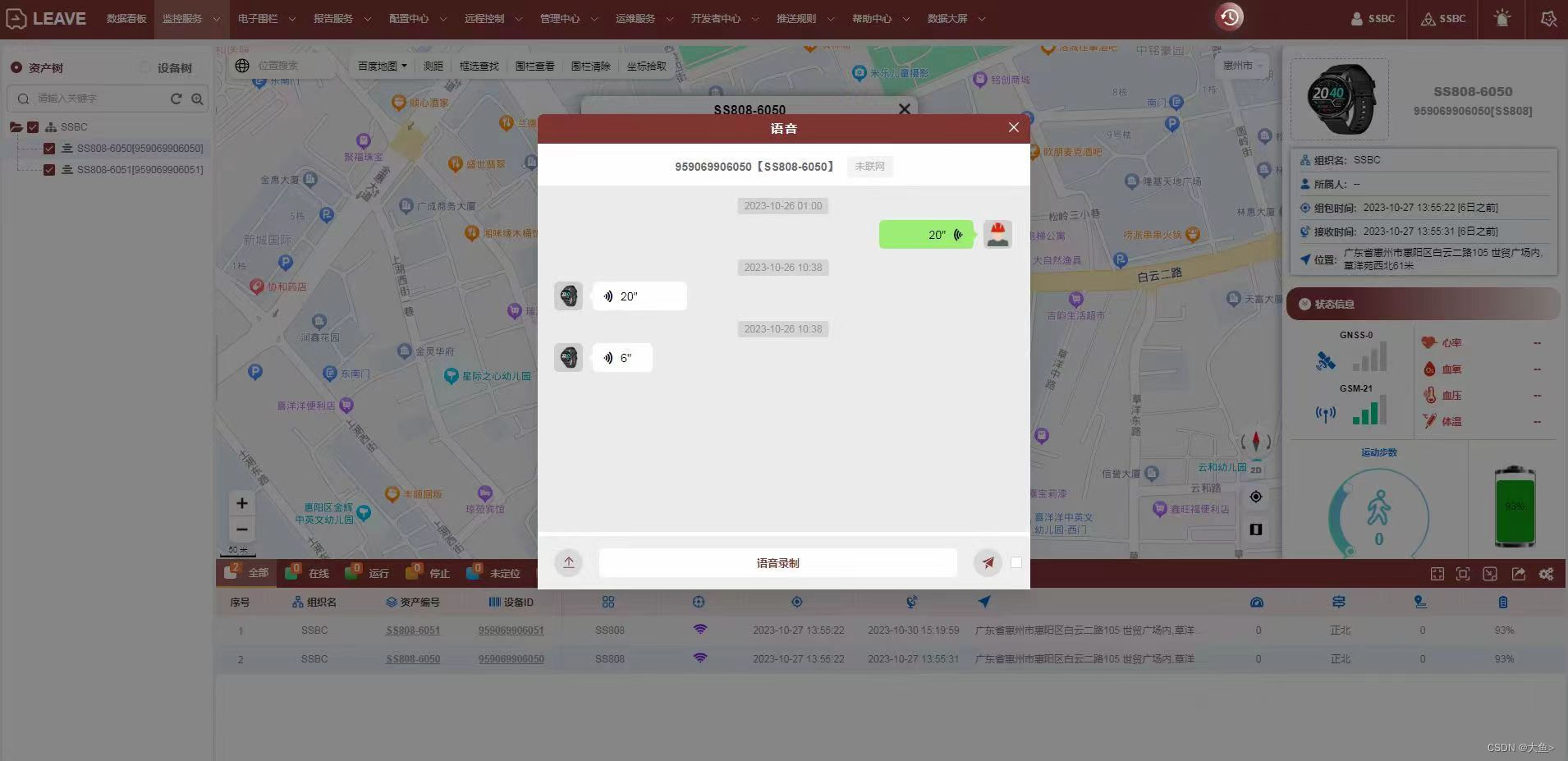The height and width of the screenshot is (761, 1568).
Task: Open the SSBC user account menu
Action: tap(1373, 18)
